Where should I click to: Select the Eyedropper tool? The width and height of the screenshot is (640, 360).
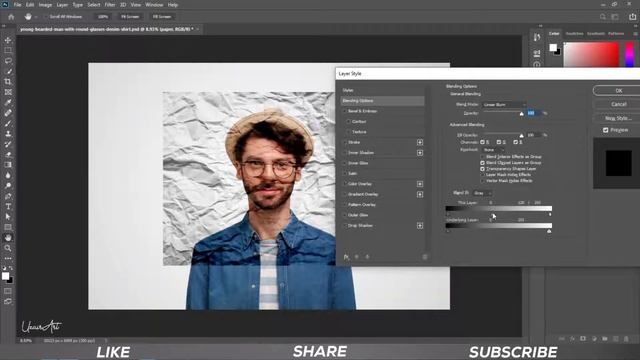point(8,102)
